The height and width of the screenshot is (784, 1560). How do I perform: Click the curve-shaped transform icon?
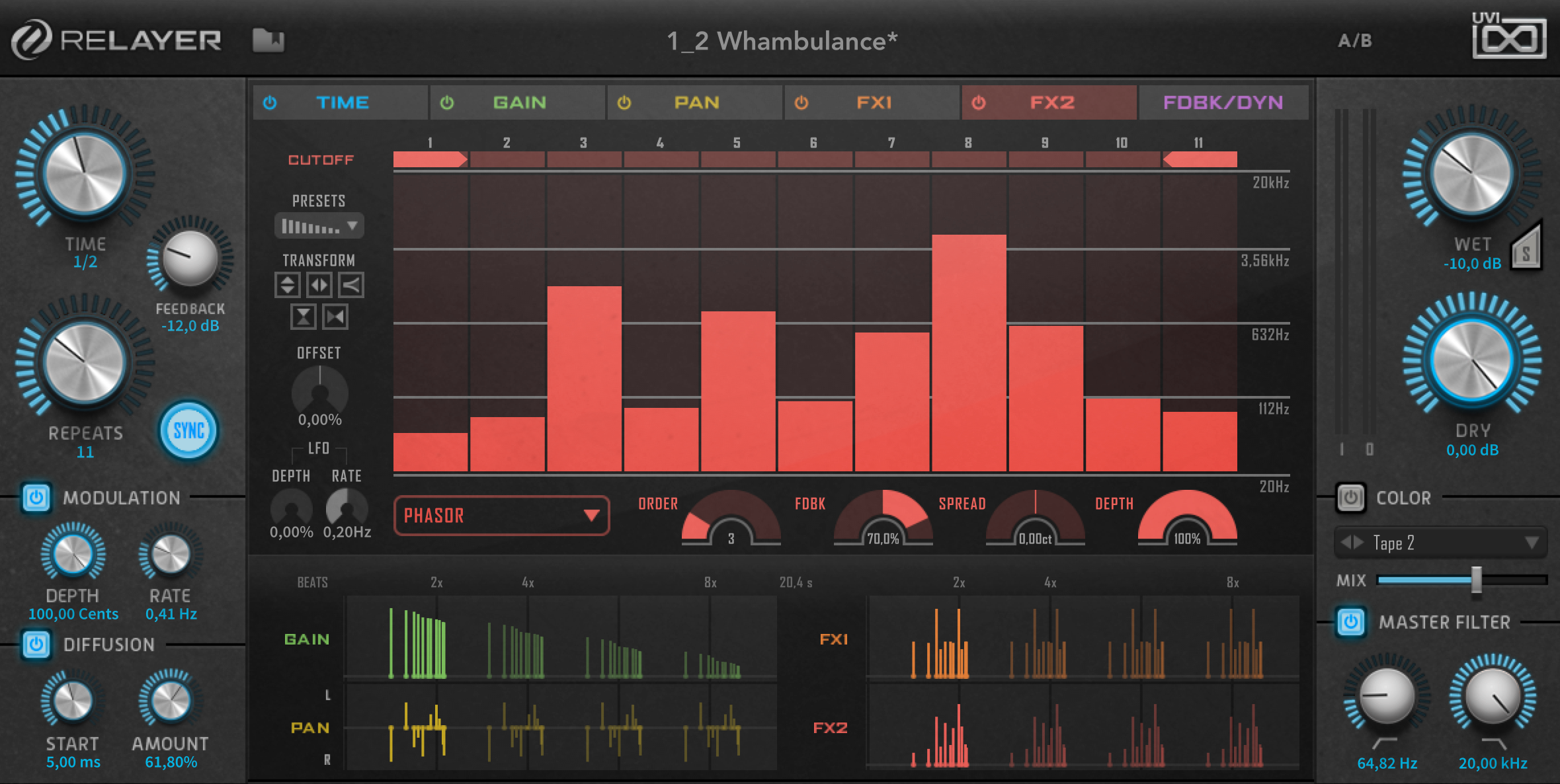click(x=351, y=286)
